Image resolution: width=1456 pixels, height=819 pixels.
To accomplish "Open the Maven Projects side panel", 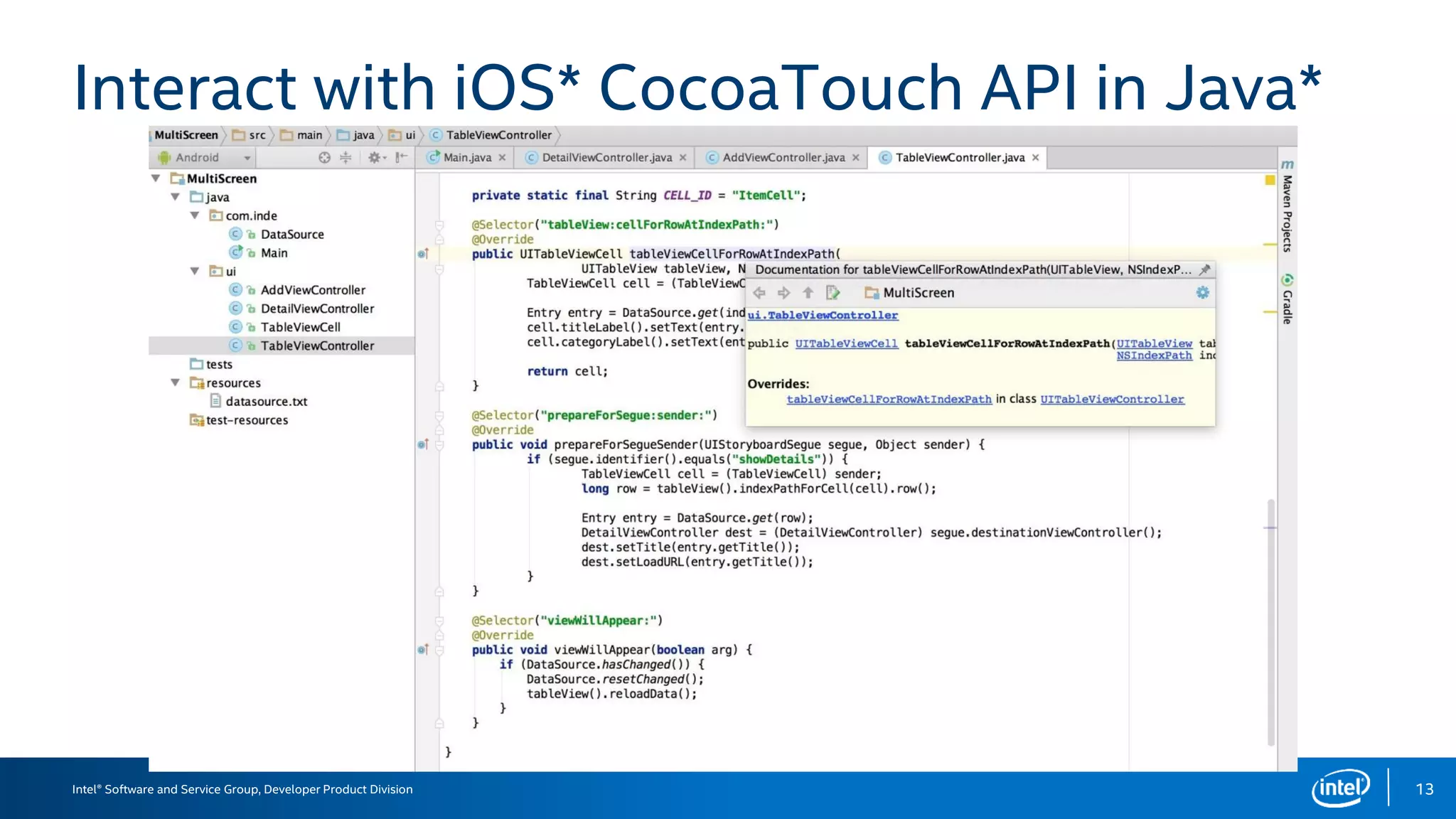I will coord(1287,206).
